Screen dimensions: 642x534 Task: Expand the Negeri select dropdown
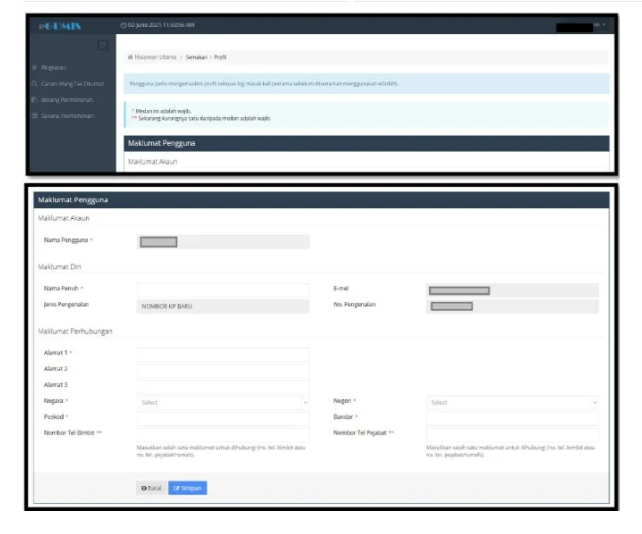tap(512, 403)
